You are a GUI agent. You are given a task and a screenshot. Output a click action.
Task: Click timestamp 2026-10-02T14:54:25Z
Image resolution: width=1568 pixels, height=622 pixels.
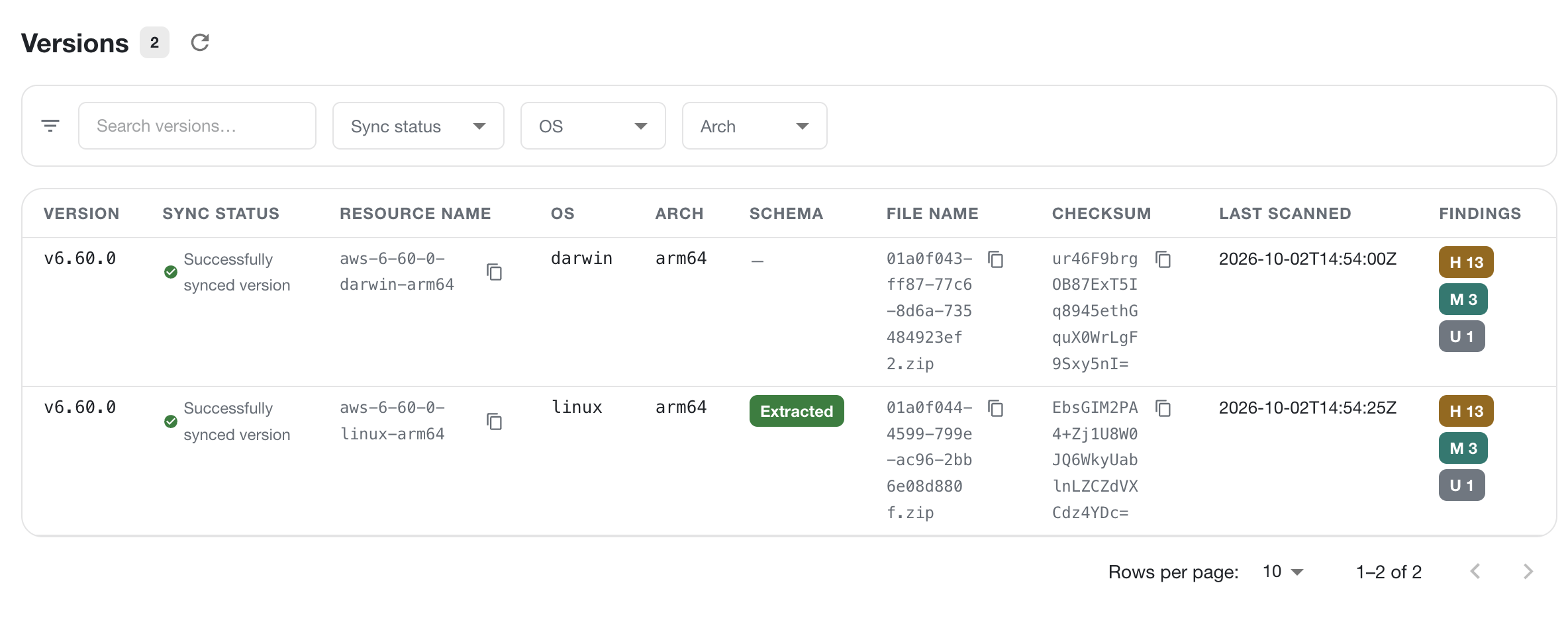1308,408
